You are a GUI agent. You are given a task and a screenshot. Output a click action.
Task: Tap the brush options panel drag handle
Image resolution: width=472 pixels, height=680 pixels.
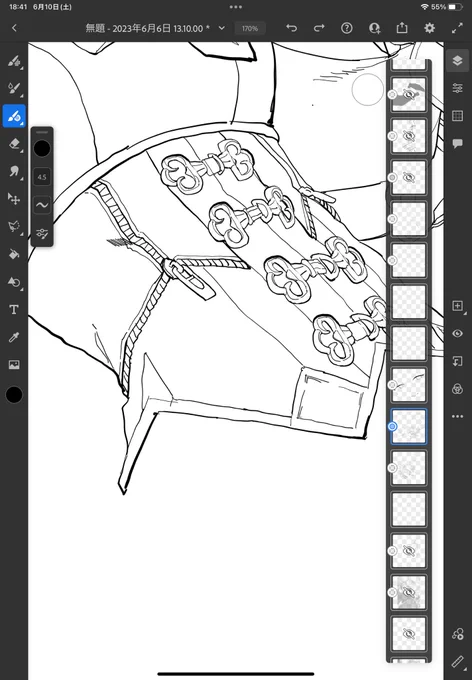tap(42, 132)
